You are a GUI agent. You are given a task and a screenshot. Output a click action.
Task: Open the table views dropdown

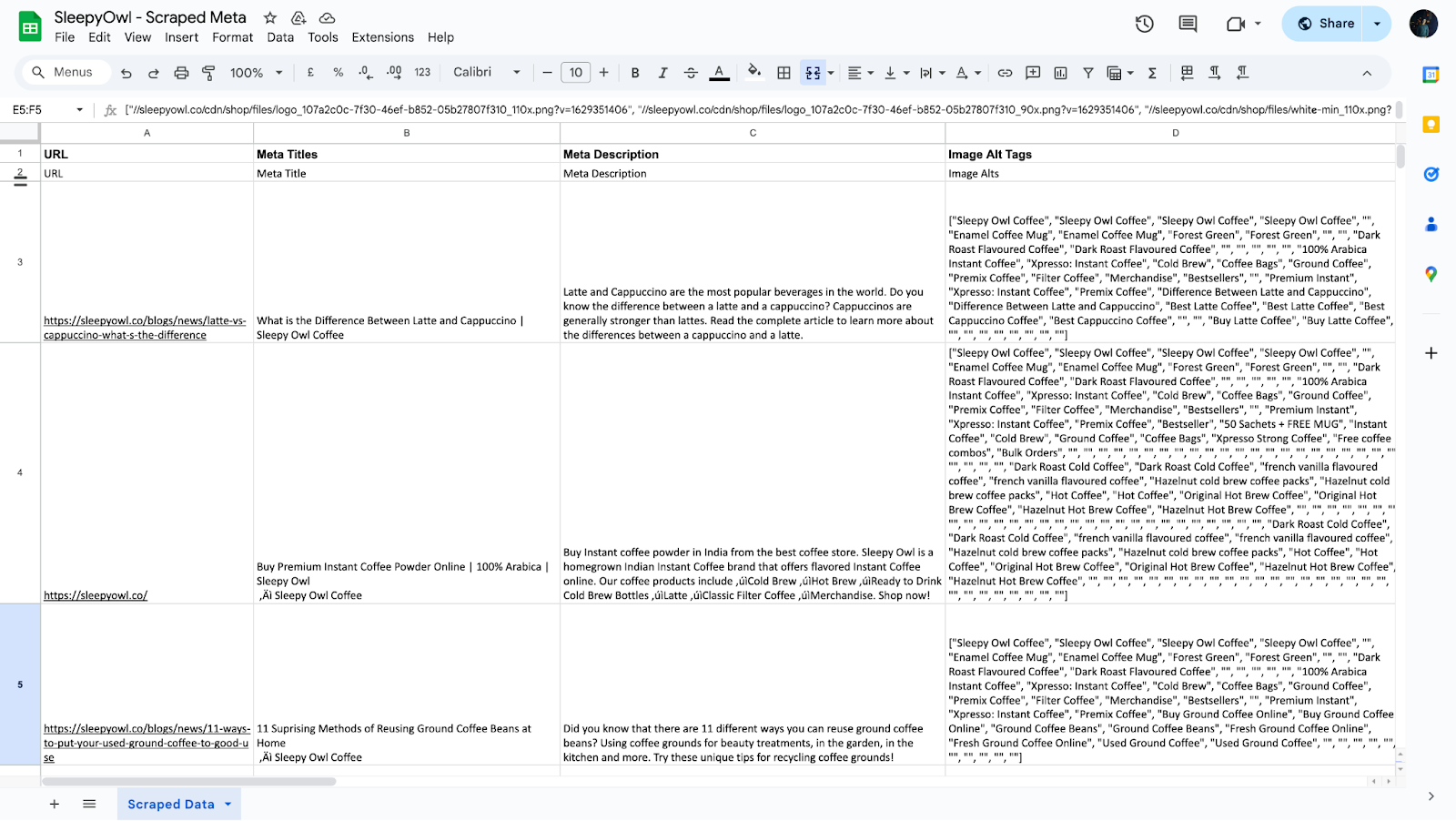[1120, 73]
